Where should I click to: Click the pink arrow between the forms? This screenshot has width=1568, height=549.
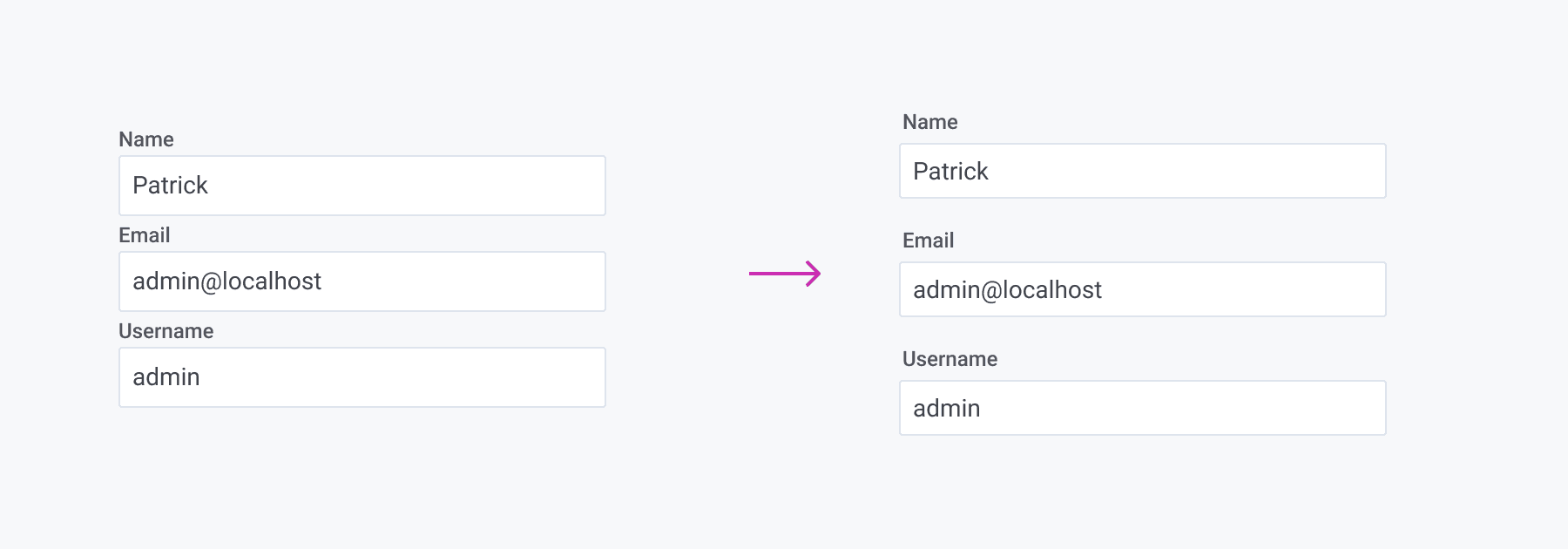784,274
